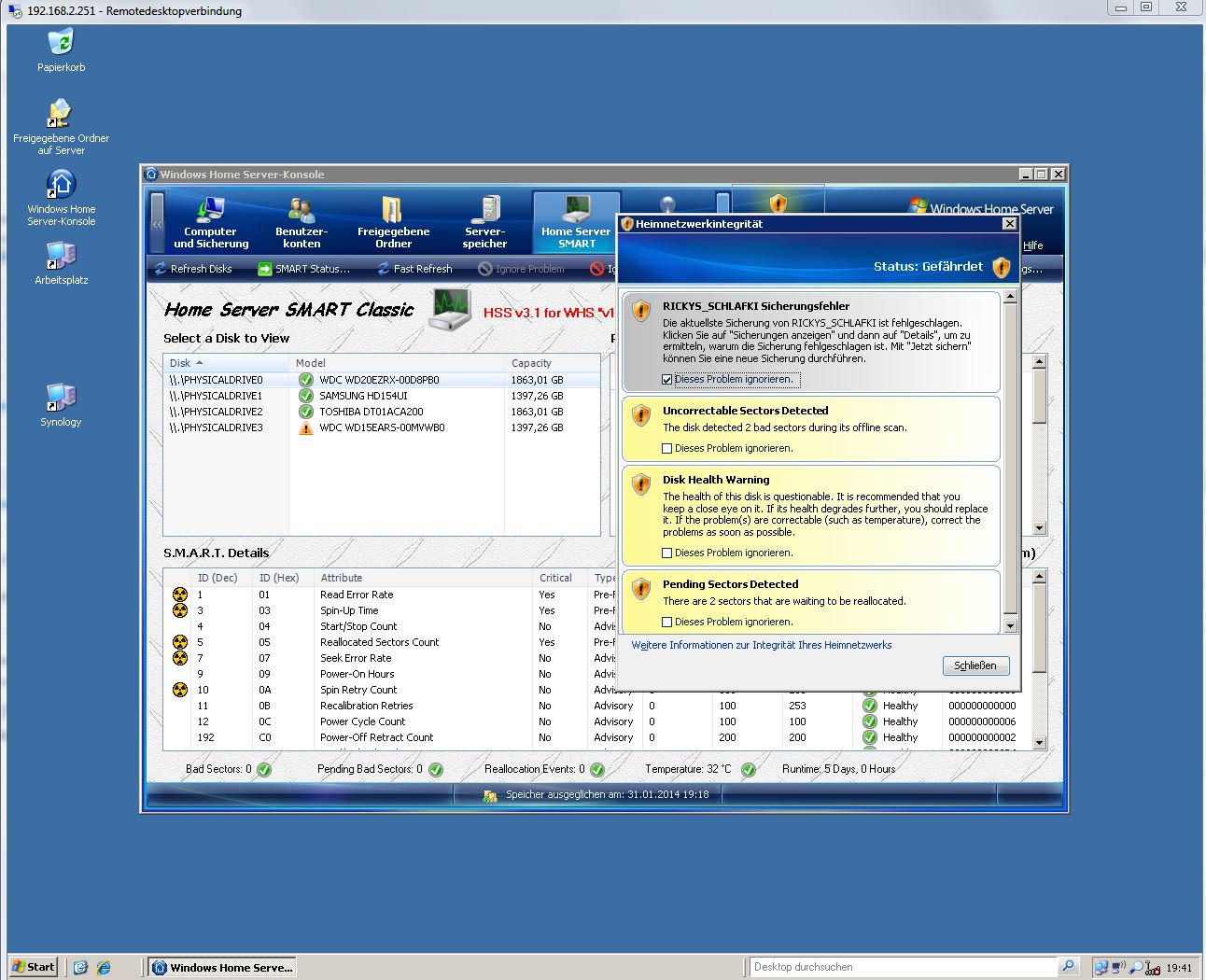Click the Status: Gefährdet shield icon
The width and height of the screenshot is (1206, 980).
1002,268
